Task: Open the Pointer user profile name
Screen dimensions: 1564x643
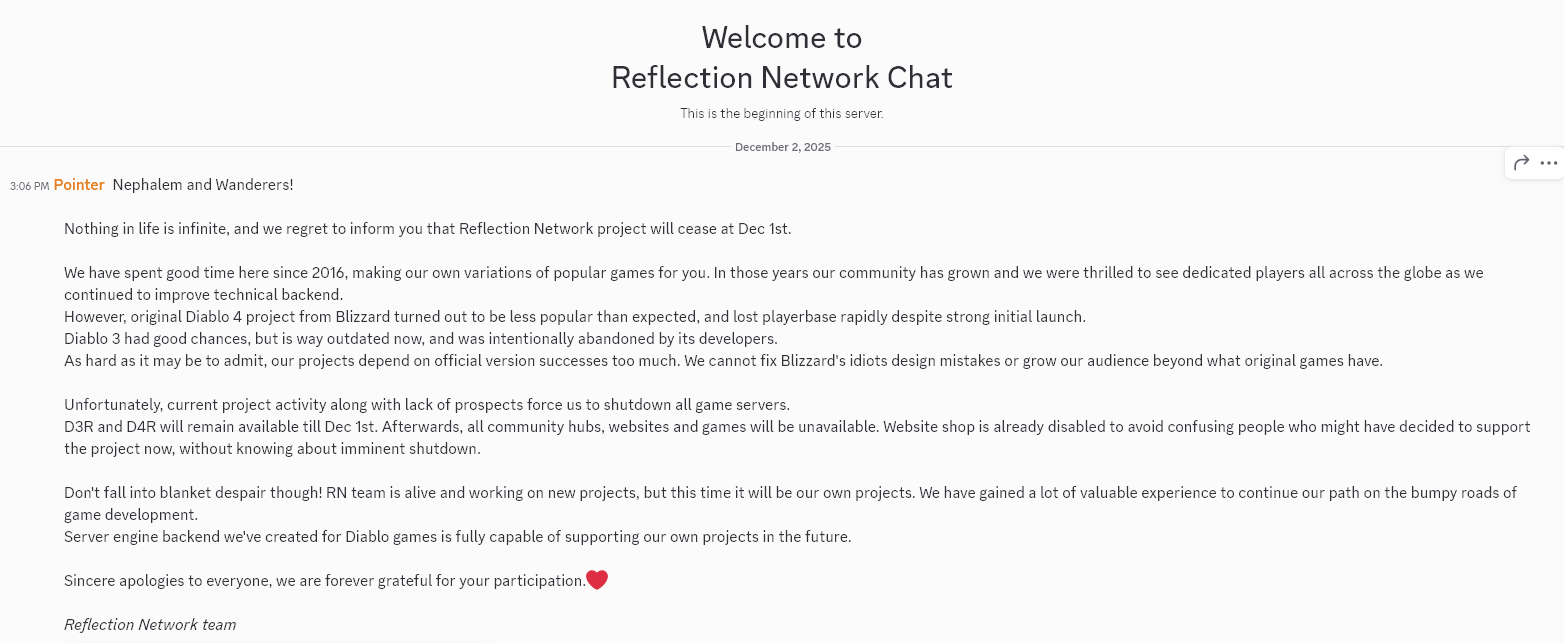Action: pos(79,185)
